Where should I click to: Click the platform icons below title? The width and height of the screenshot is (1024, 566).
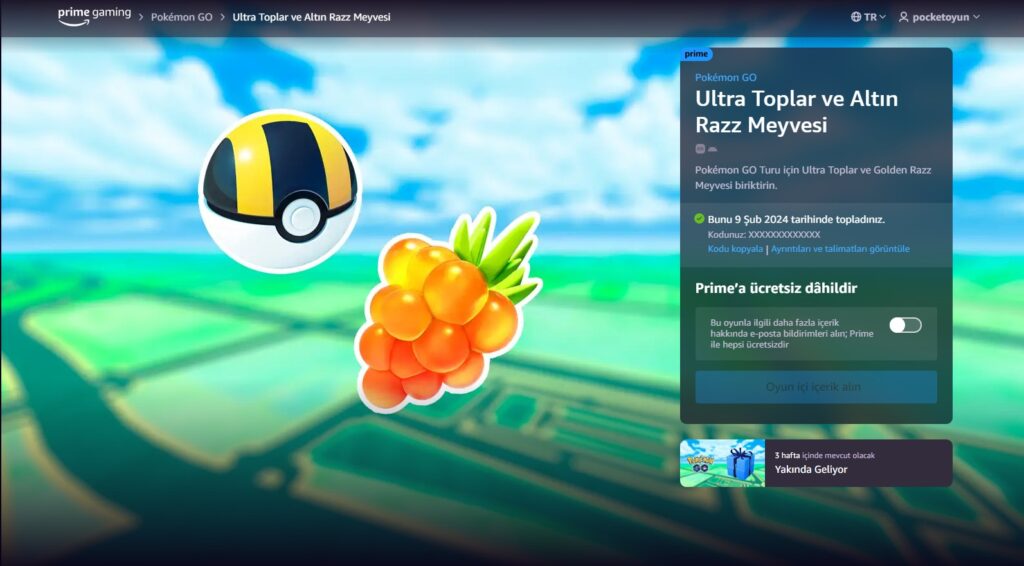click(x=706, y=149)
